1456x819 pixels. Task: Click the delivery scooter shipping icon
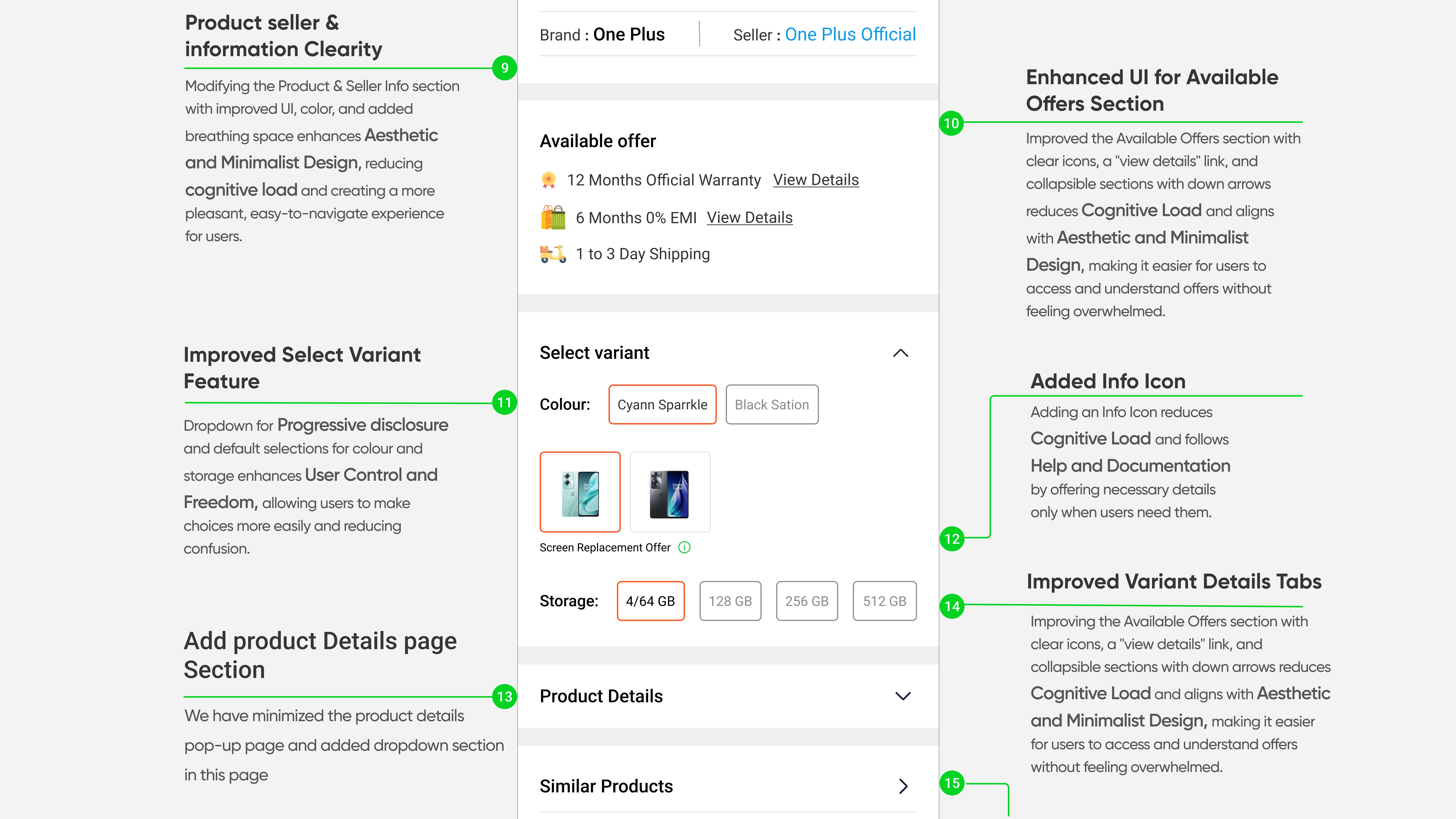(x=553, y=254)
